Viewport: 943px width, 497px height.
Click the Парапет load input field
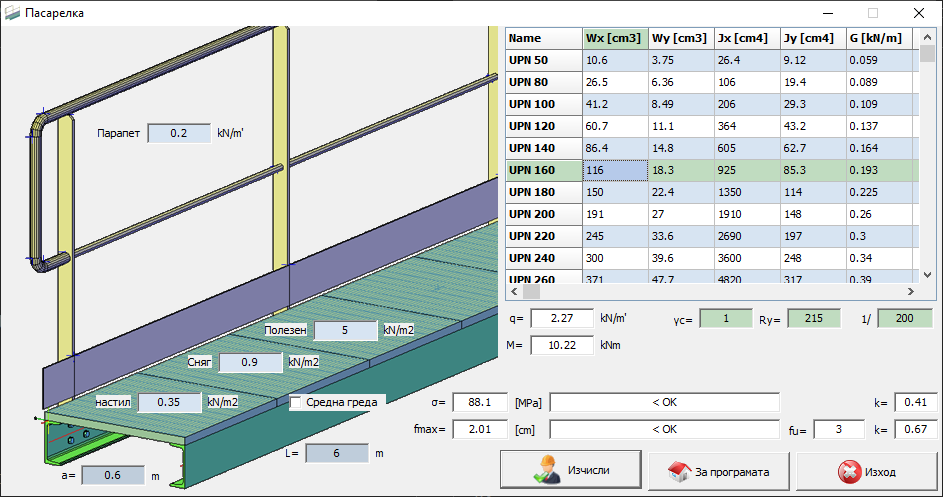point(179,133)
